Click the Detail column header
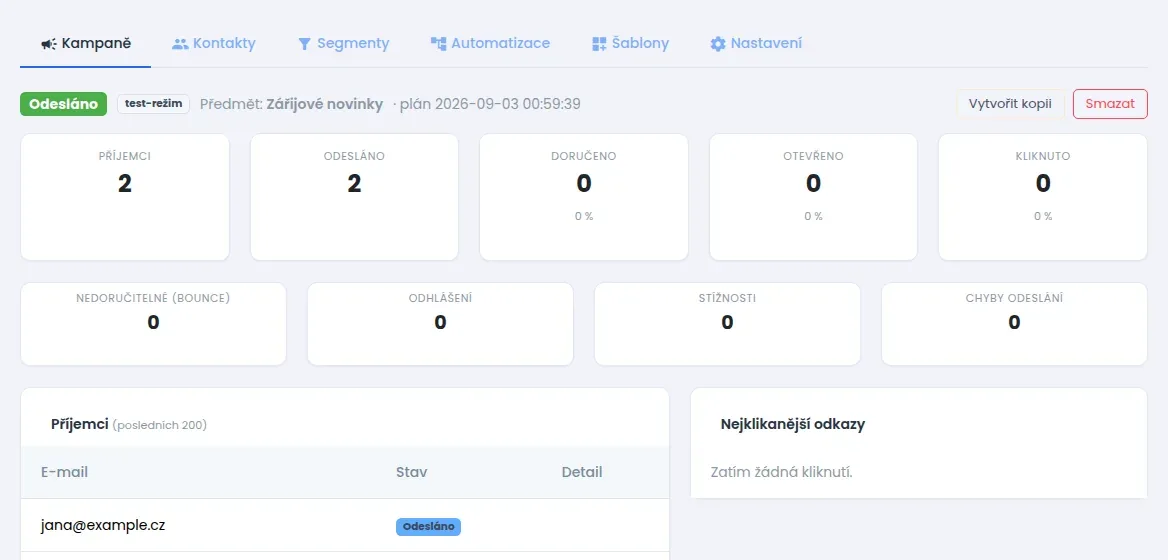The image size is (1168, 560). 582,472
